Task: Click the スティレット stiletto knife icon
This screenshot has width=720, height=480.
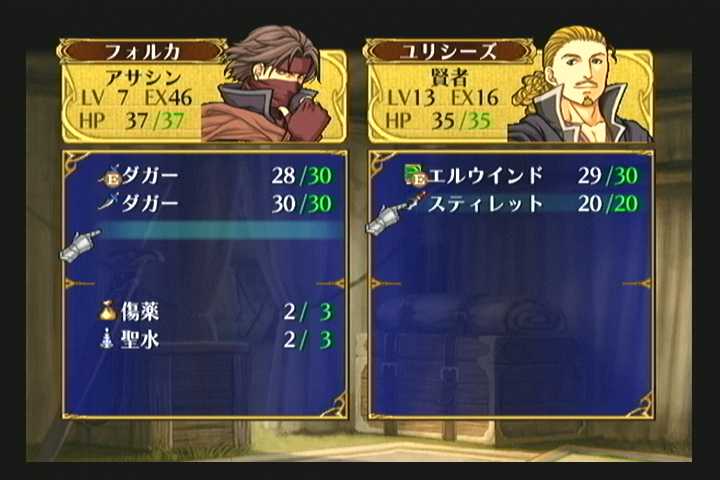Action: (x=410, y=203)
